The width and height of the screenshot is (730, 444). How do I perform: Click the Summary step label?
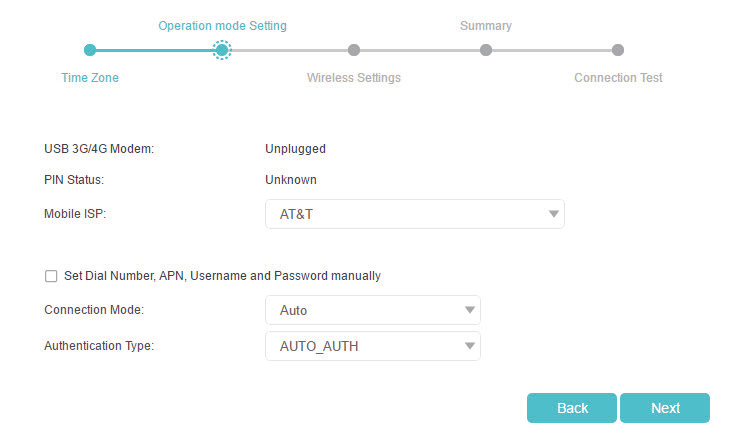coord(485,26)
